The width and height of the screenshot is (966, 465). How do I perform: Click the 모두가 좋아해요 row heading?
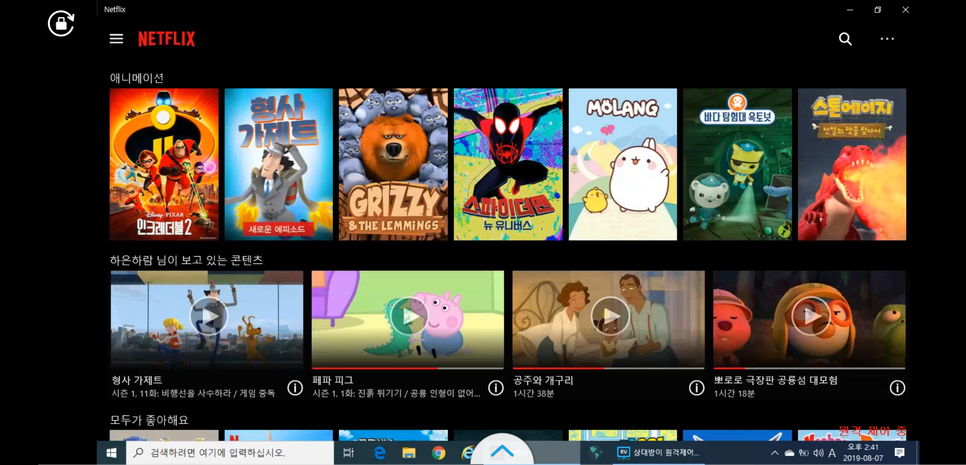click(x=149, y=420)
